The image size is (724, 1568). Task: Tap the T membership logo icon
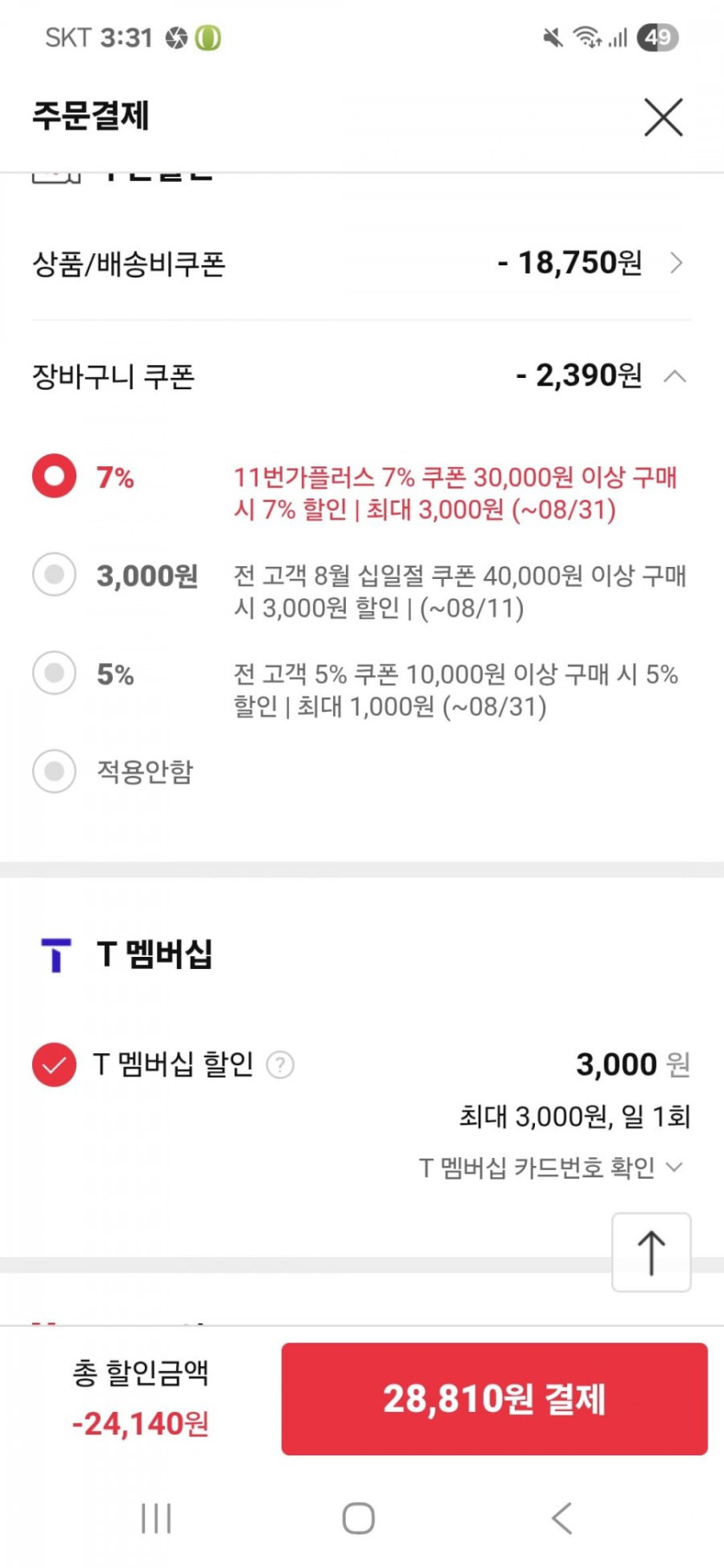pyautogui.click(x=56, y=954)
